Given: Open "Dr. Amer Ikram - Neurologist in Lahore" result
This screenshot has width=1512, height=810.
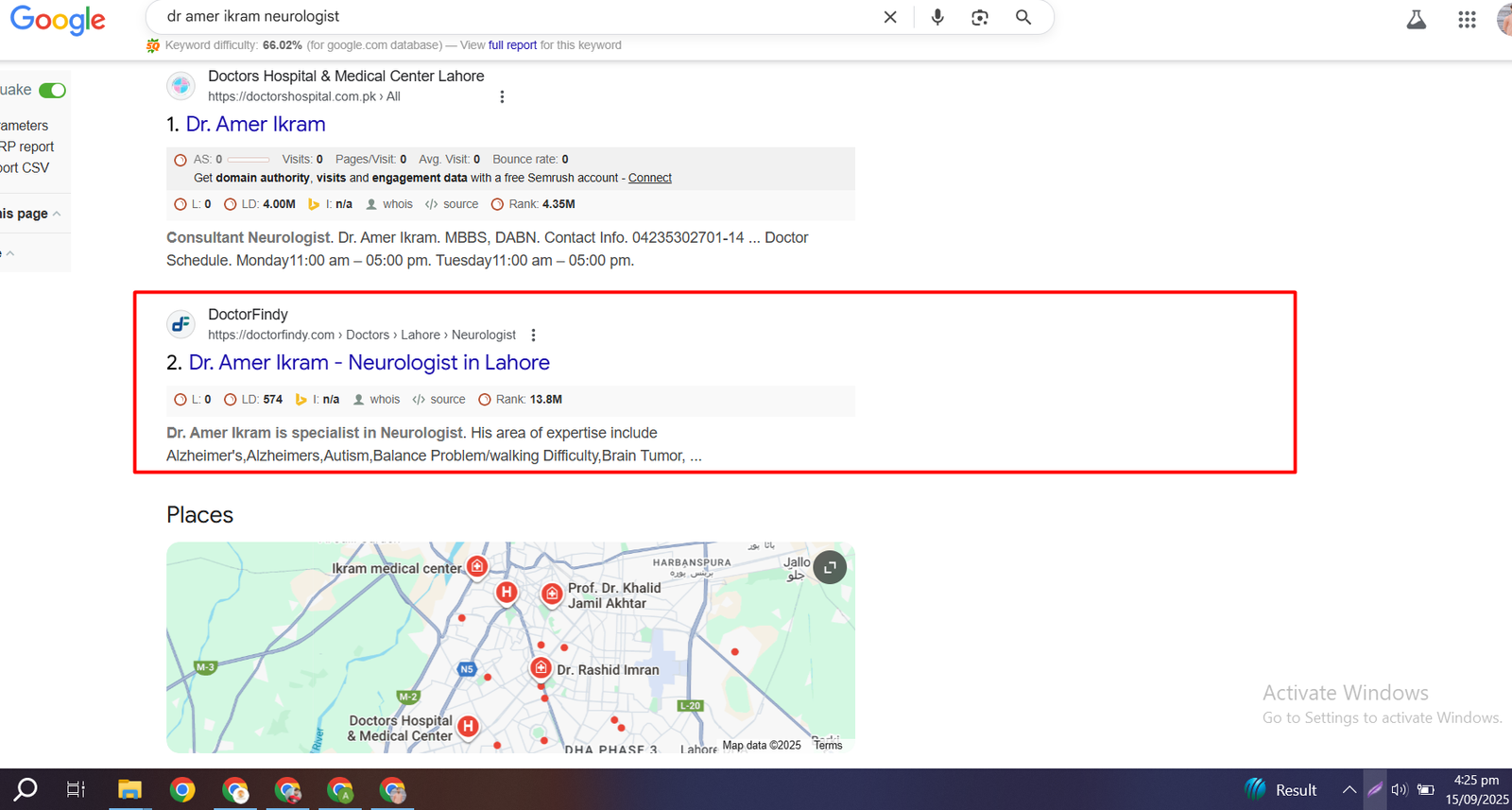Looking at the screenshot, I should [369, 363].
